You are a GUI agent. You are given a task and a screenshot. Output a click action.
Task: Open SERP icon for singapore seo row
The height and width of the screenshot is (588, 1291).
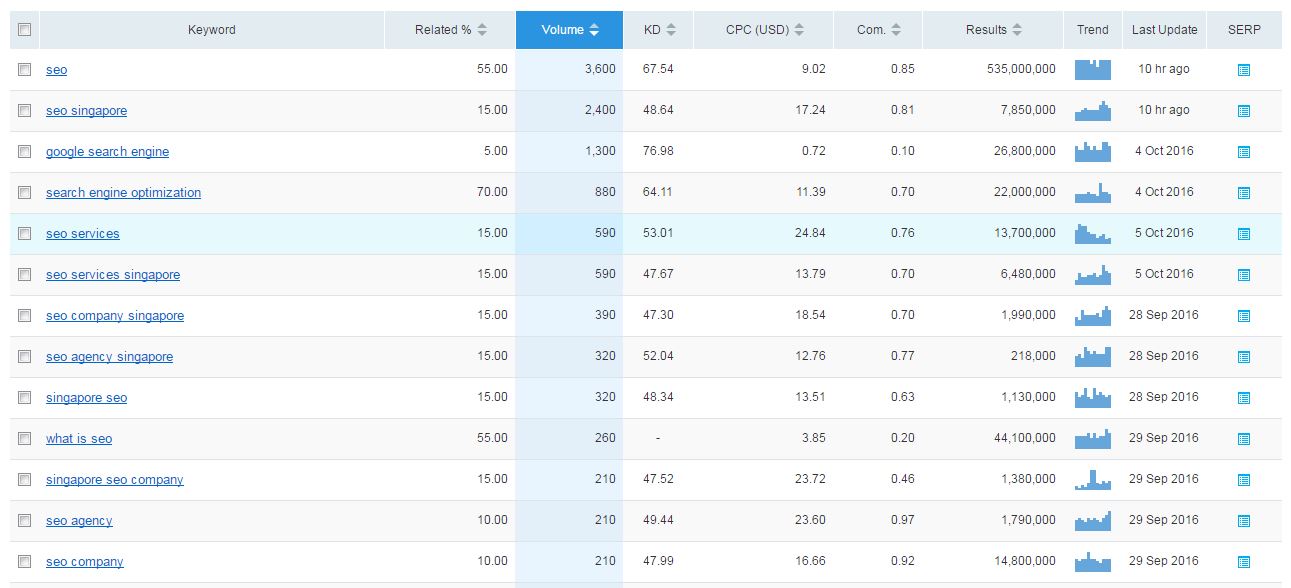click(1244, 398)
